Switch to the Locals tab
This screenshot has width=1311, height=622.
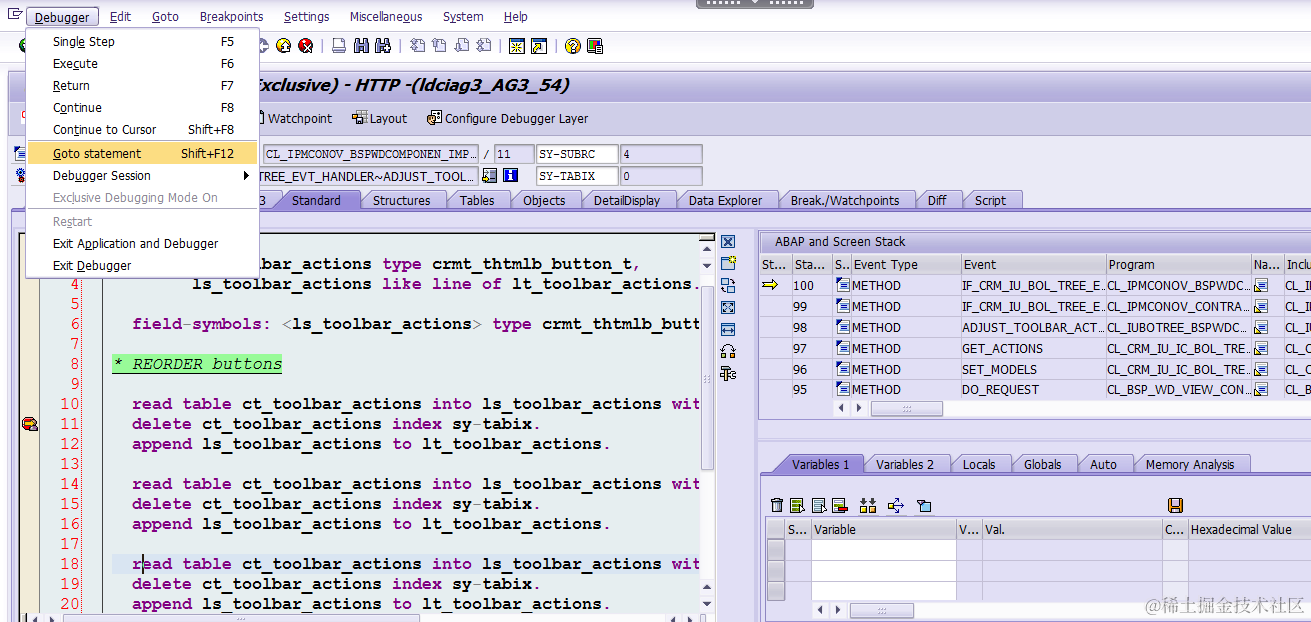pyautogui.click(x=978, y=464)
